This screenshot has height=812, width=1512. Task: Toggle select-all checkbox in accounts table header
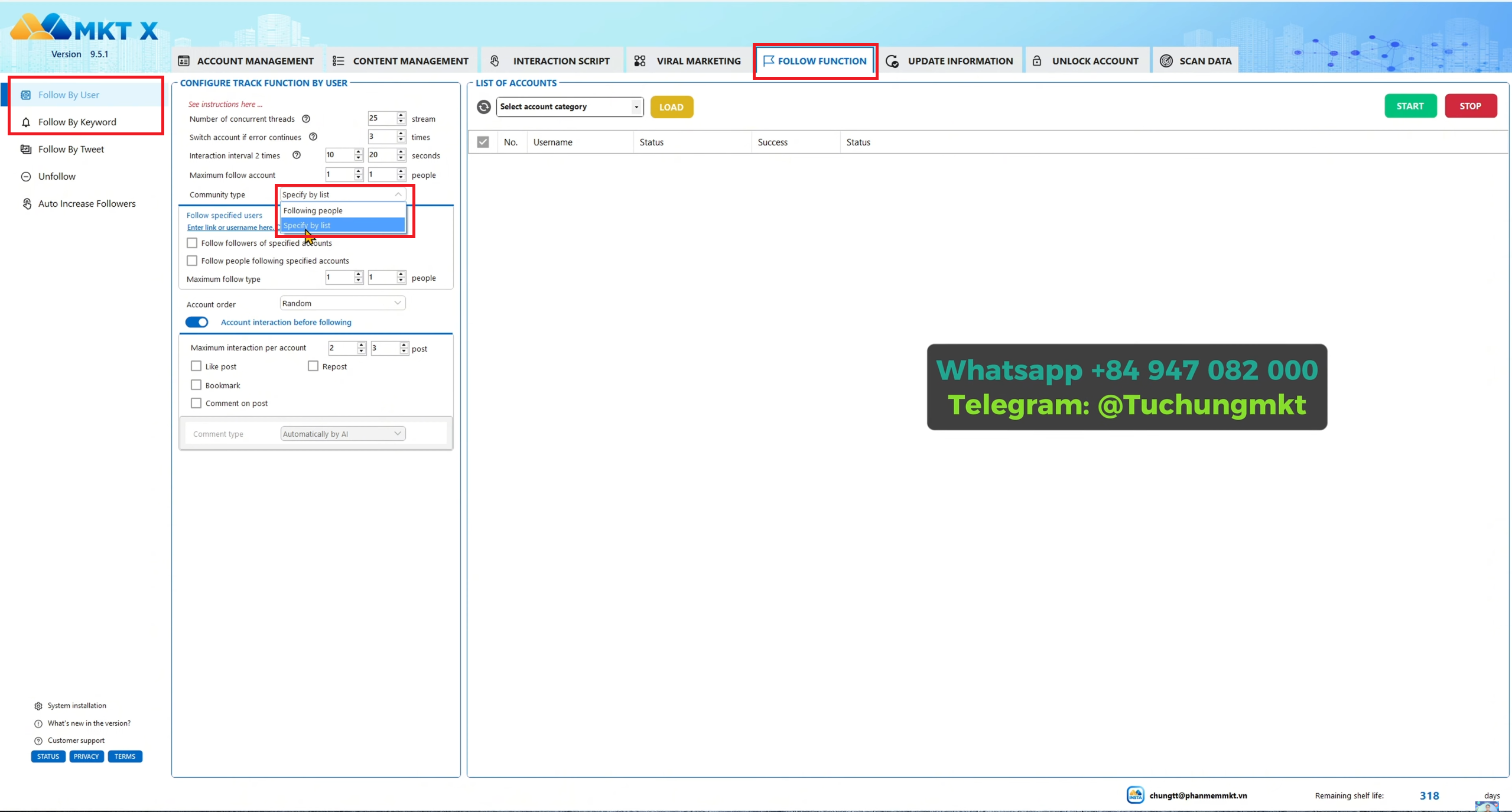coord(483,142)
